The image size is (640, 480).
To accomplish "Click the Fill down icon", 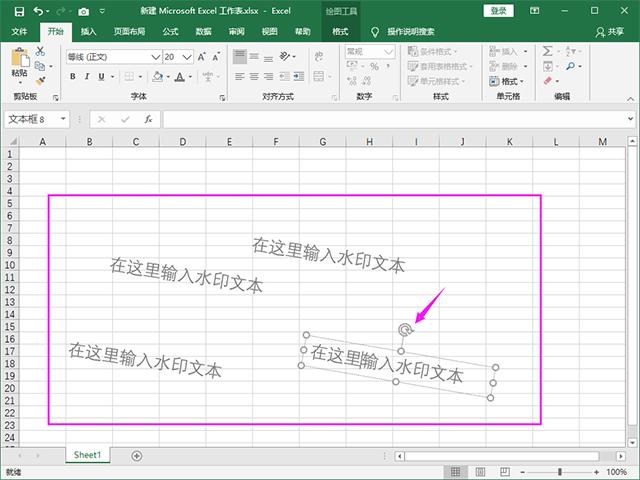I will 547,66.
